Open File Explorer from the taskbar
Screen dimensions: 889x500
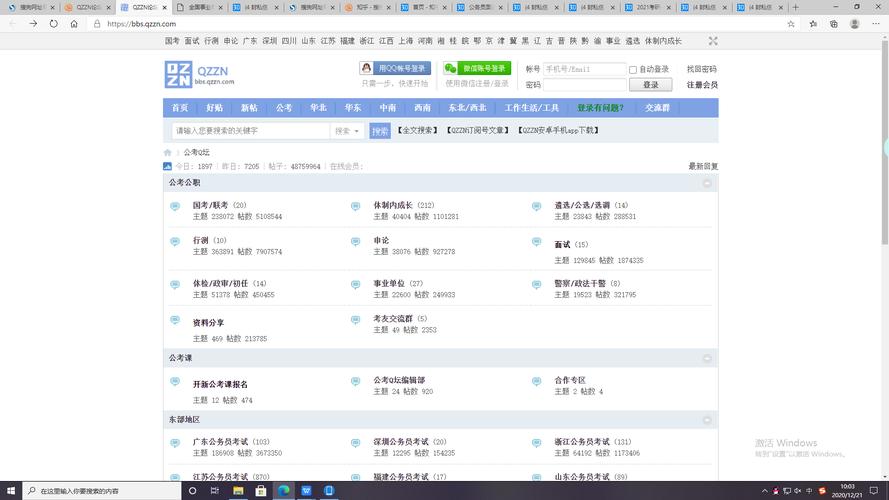tap(238, 491)
